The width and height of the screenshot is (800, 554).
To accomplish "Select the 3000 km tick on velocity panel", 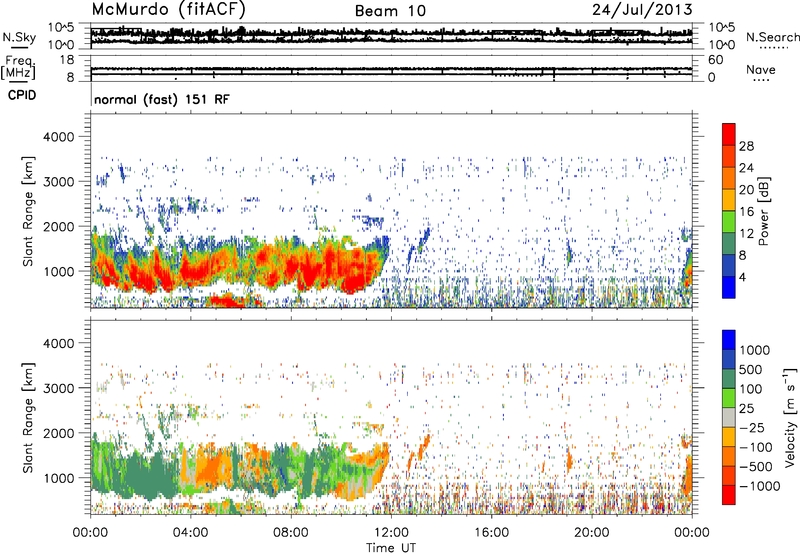I will pos(58,388).
